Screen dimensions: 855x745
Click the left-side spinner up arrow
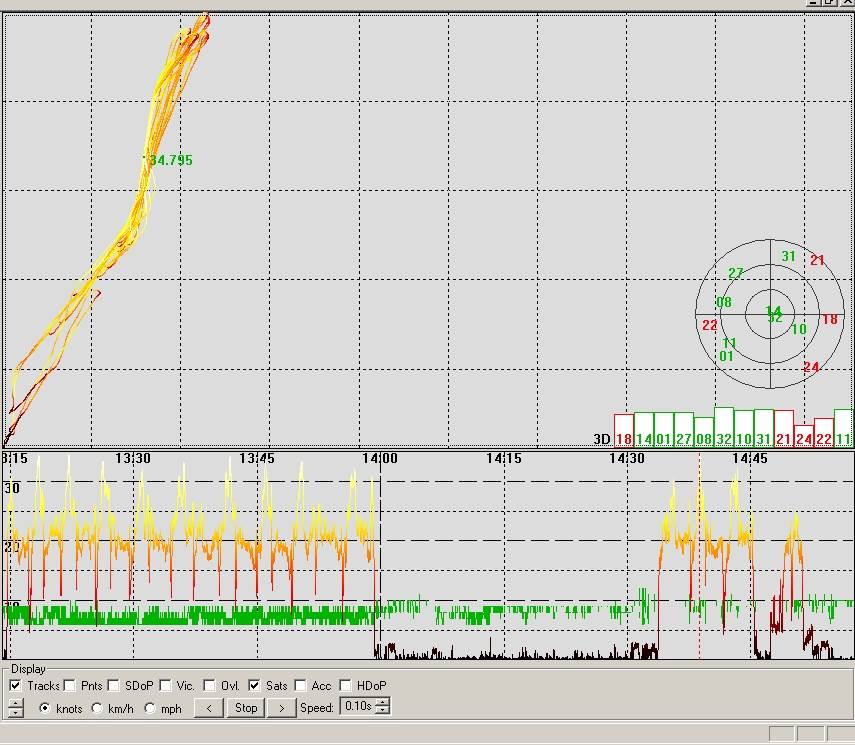(x=15, y=703)
